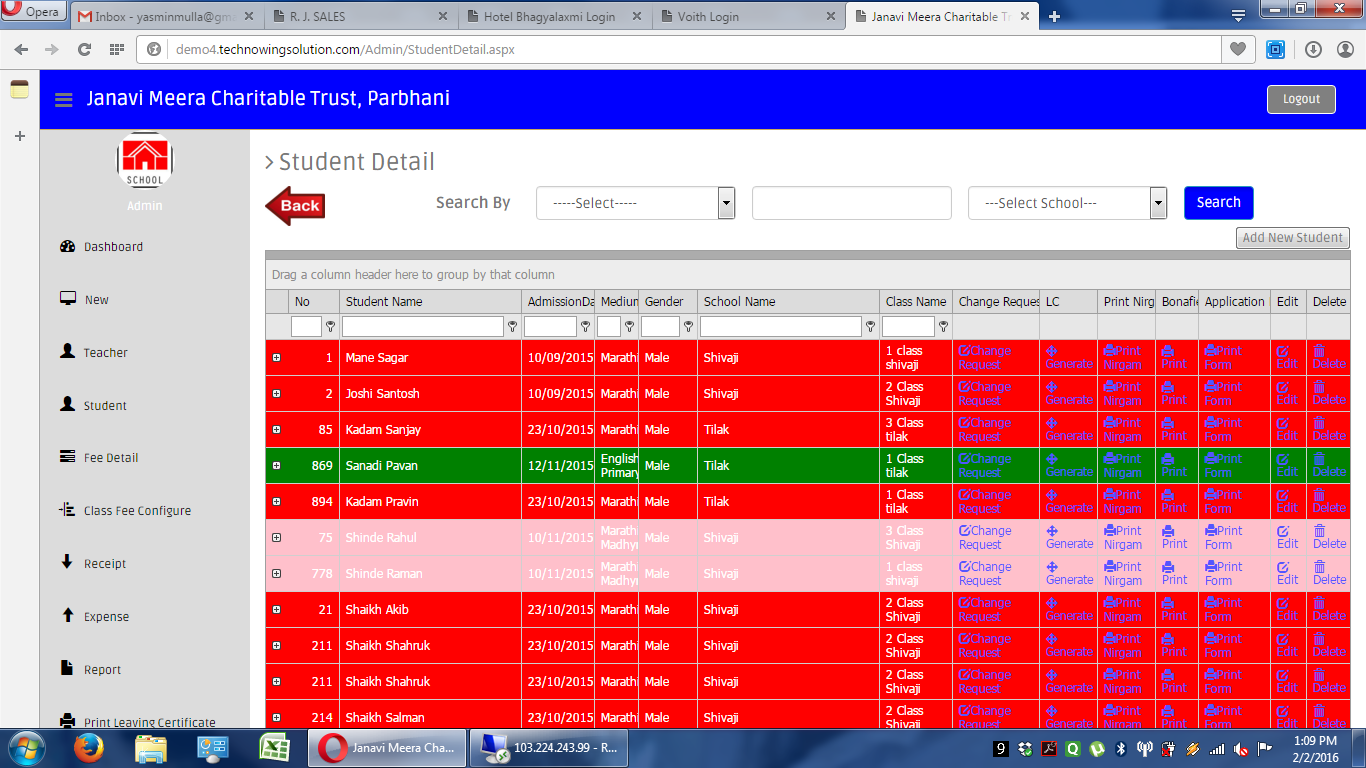1366x768 pixels.
Task: Open Fee Detail in the sidebar
Action: point(110,458)
